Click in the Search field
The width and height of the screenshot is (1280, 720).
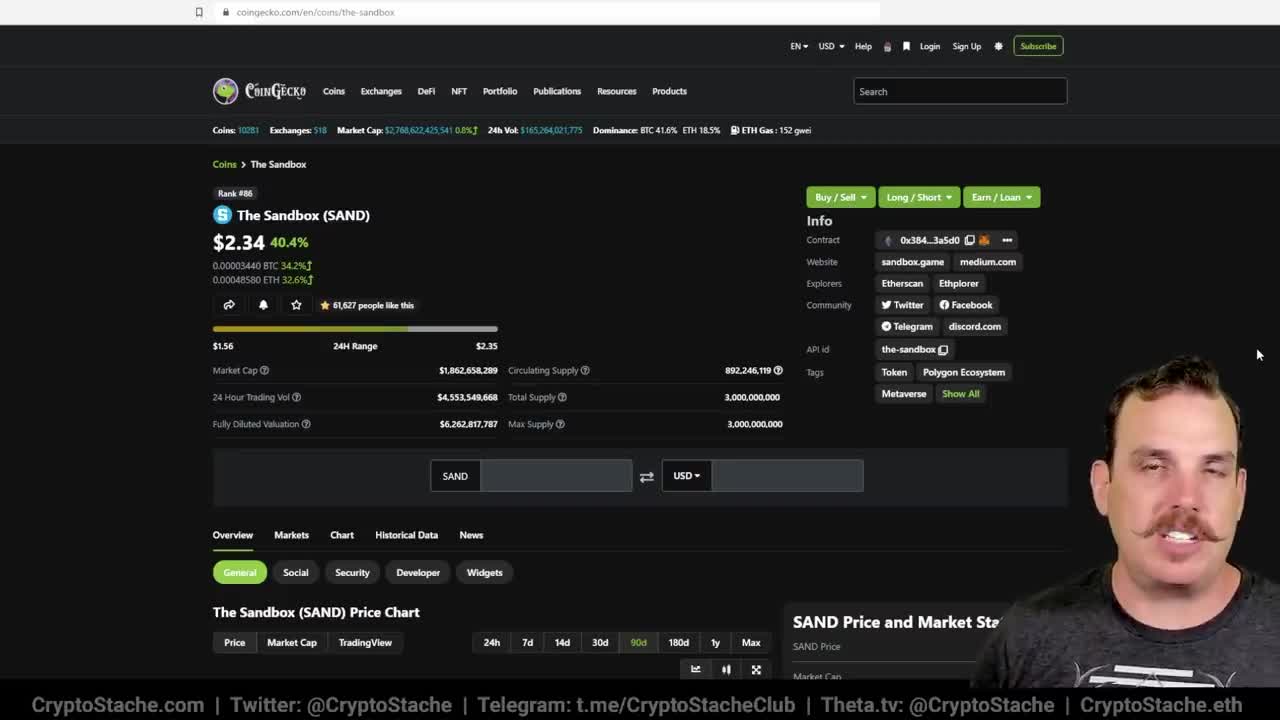pos(960,91)
